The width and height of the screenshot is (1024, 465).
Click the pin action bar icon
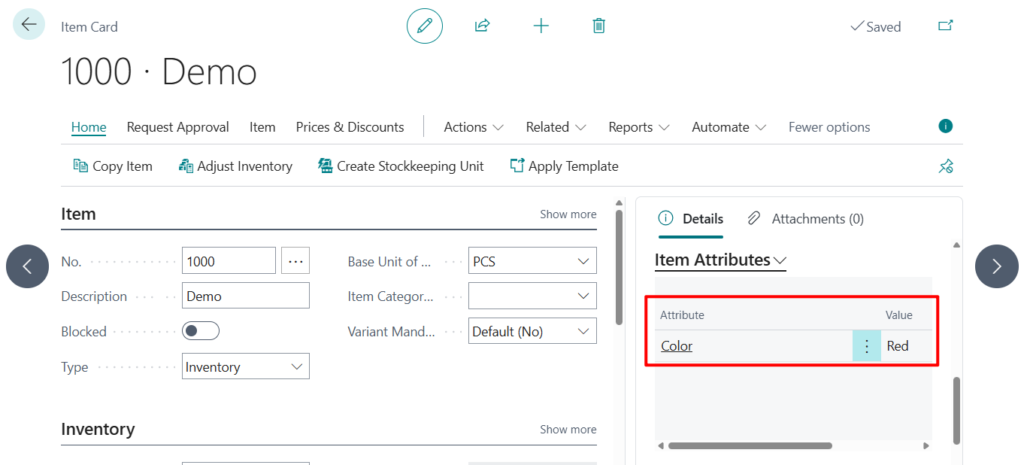(945, 166)
